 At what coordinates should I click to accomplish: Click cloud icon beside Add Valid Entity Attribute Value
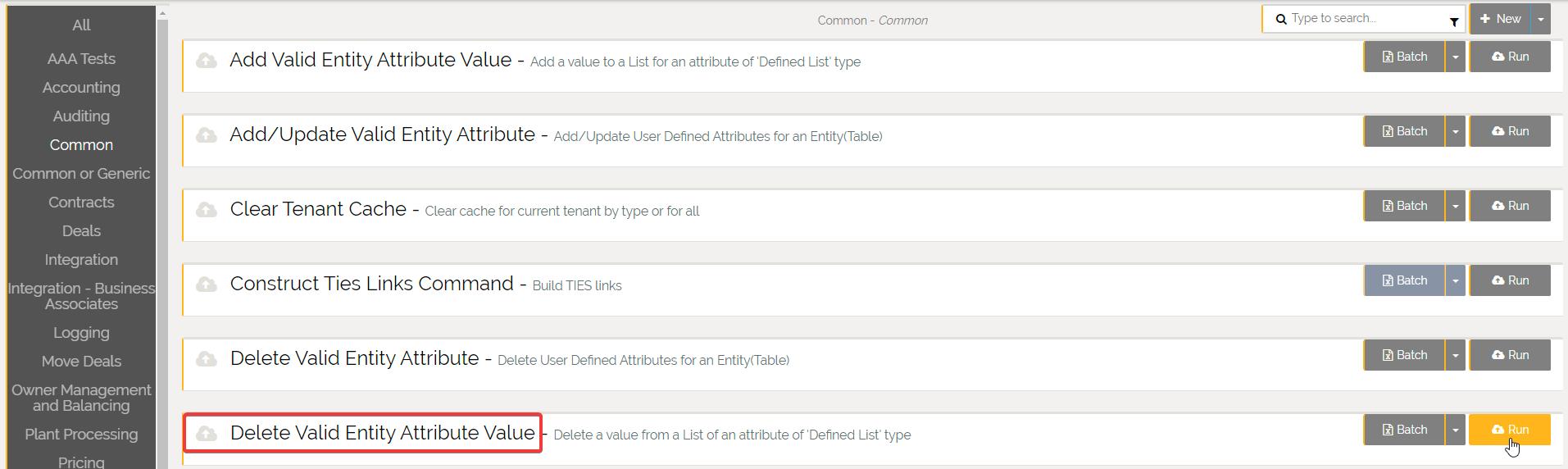click(207, 61)
